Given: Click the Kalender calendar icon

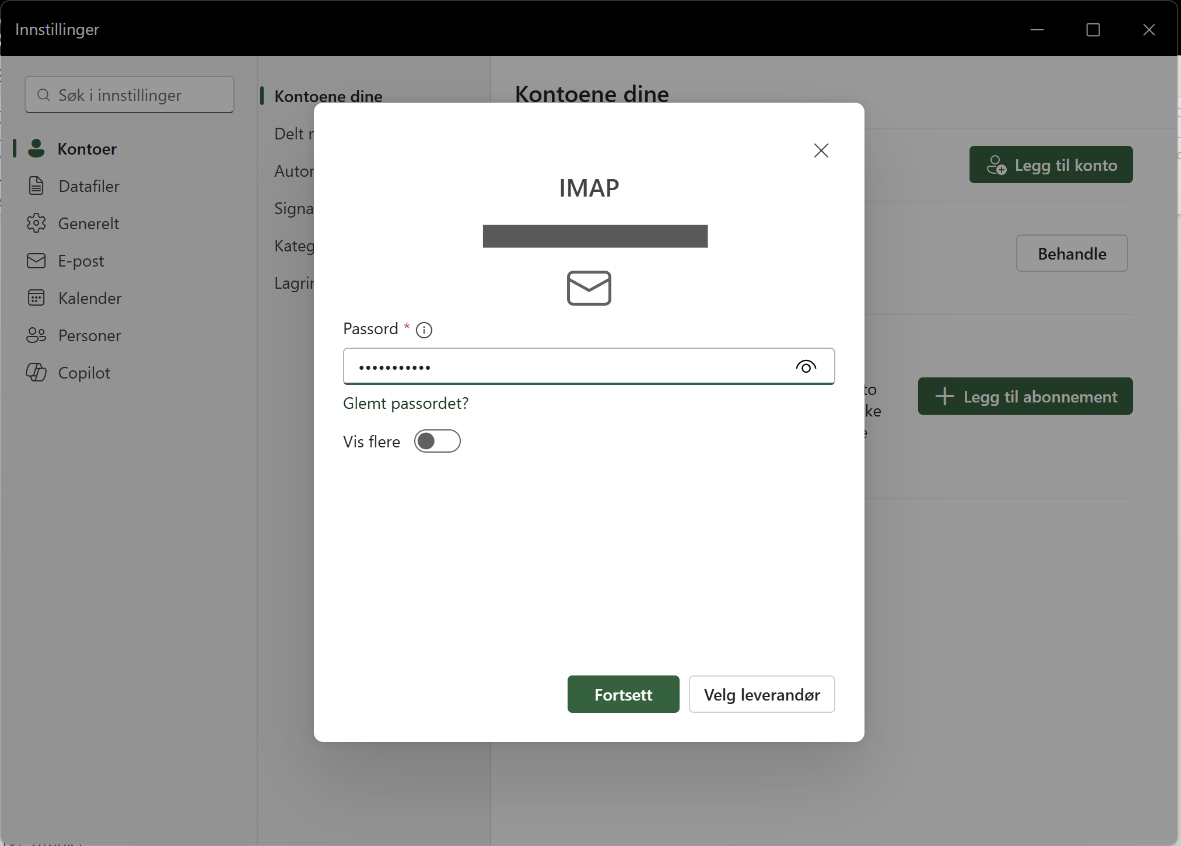Looking at the screenshot, I should pos(36,298).
